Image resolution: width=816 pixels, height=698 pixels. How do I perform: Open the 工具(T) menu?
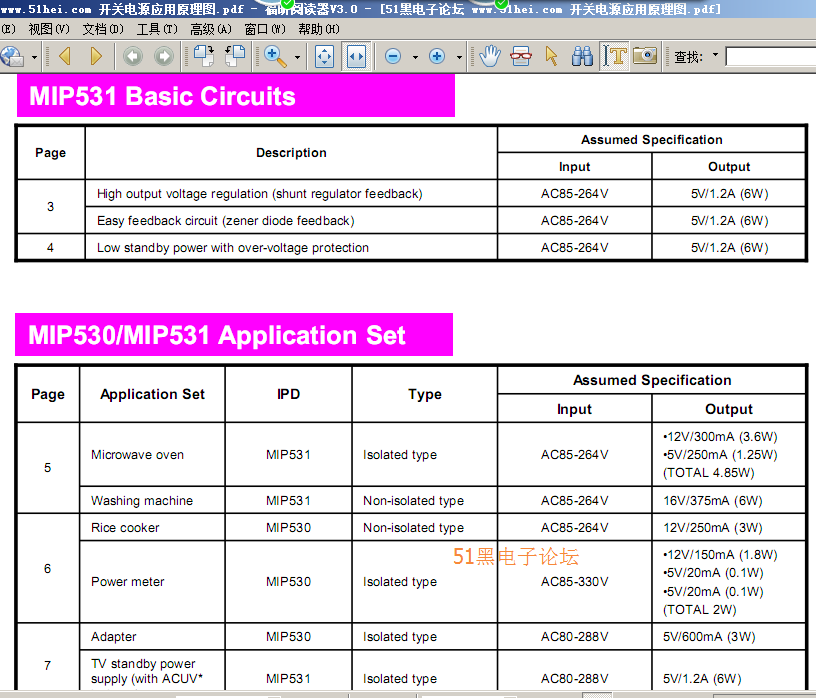(157, 29)
